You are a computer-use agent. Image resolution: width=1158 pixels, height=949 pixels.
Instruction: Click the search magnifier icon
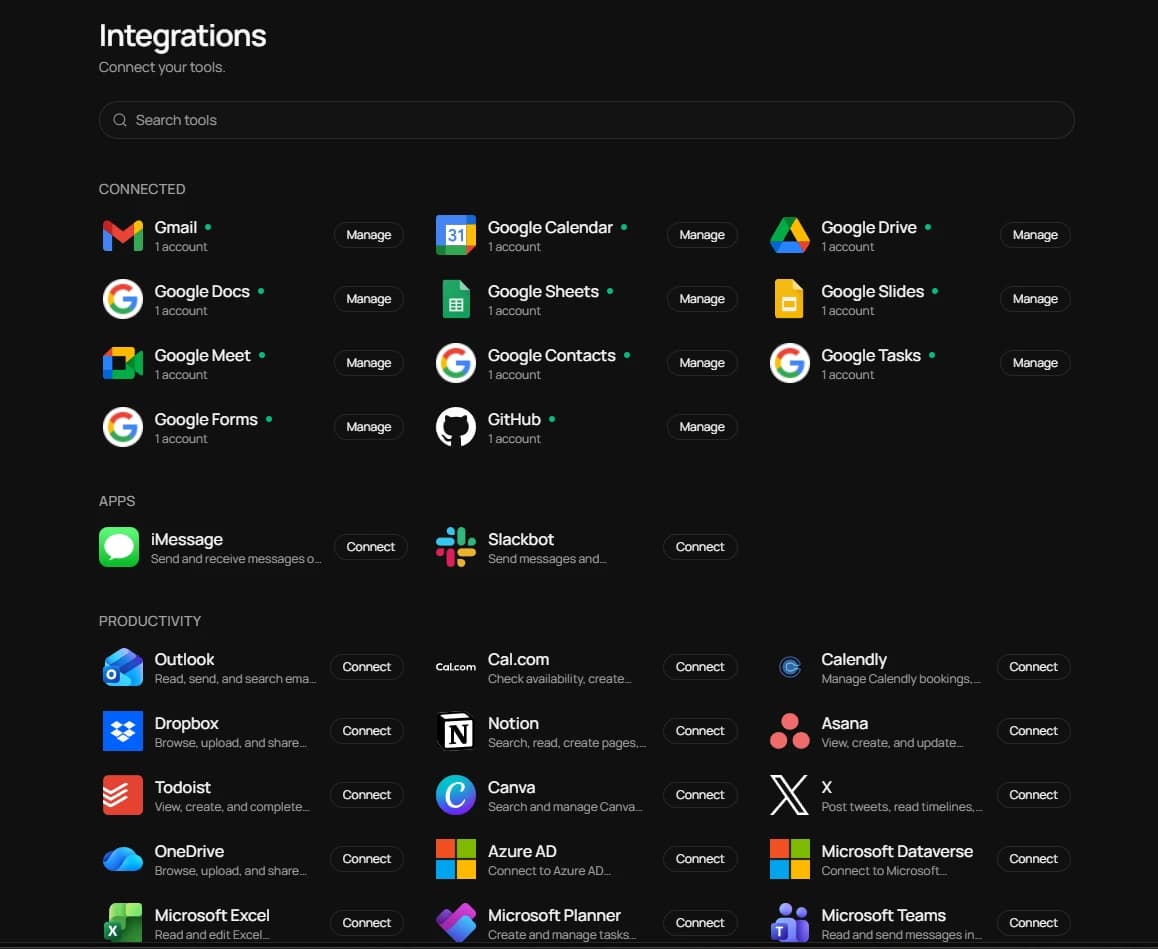coord(120,120)
